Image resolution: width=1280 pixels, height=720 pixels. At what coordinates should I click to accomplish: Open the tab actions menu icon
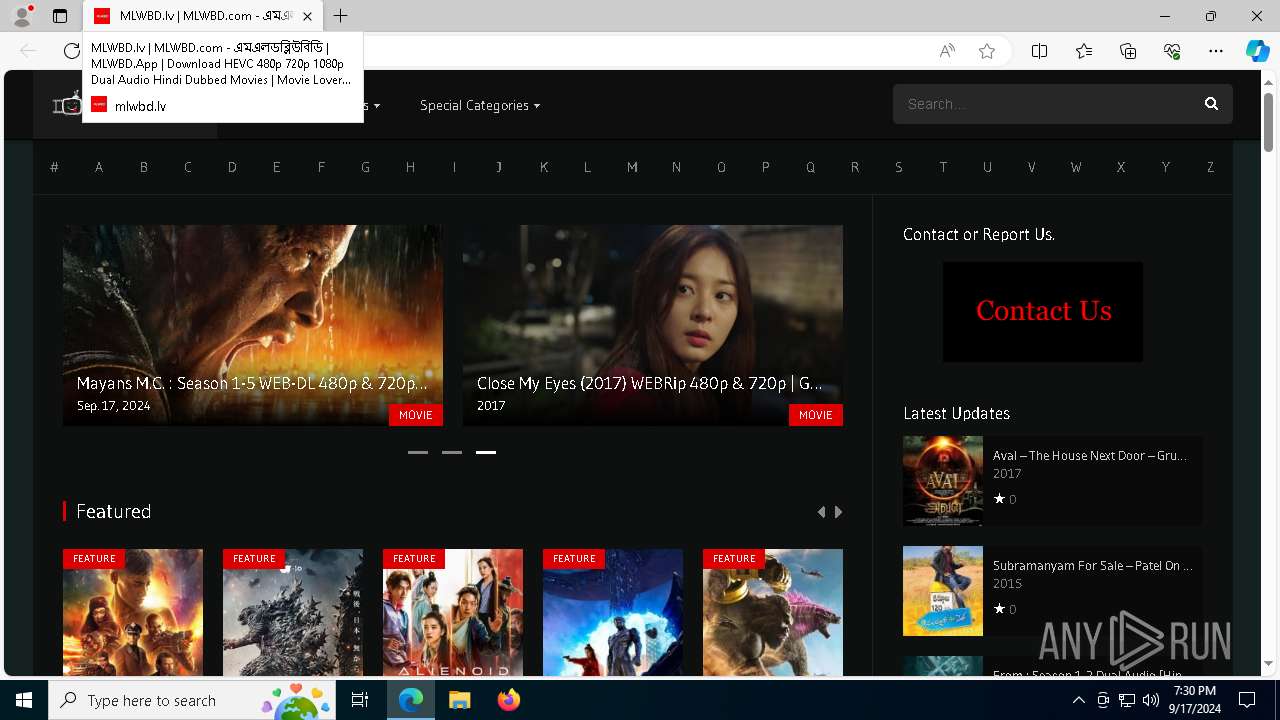[60, 16]
